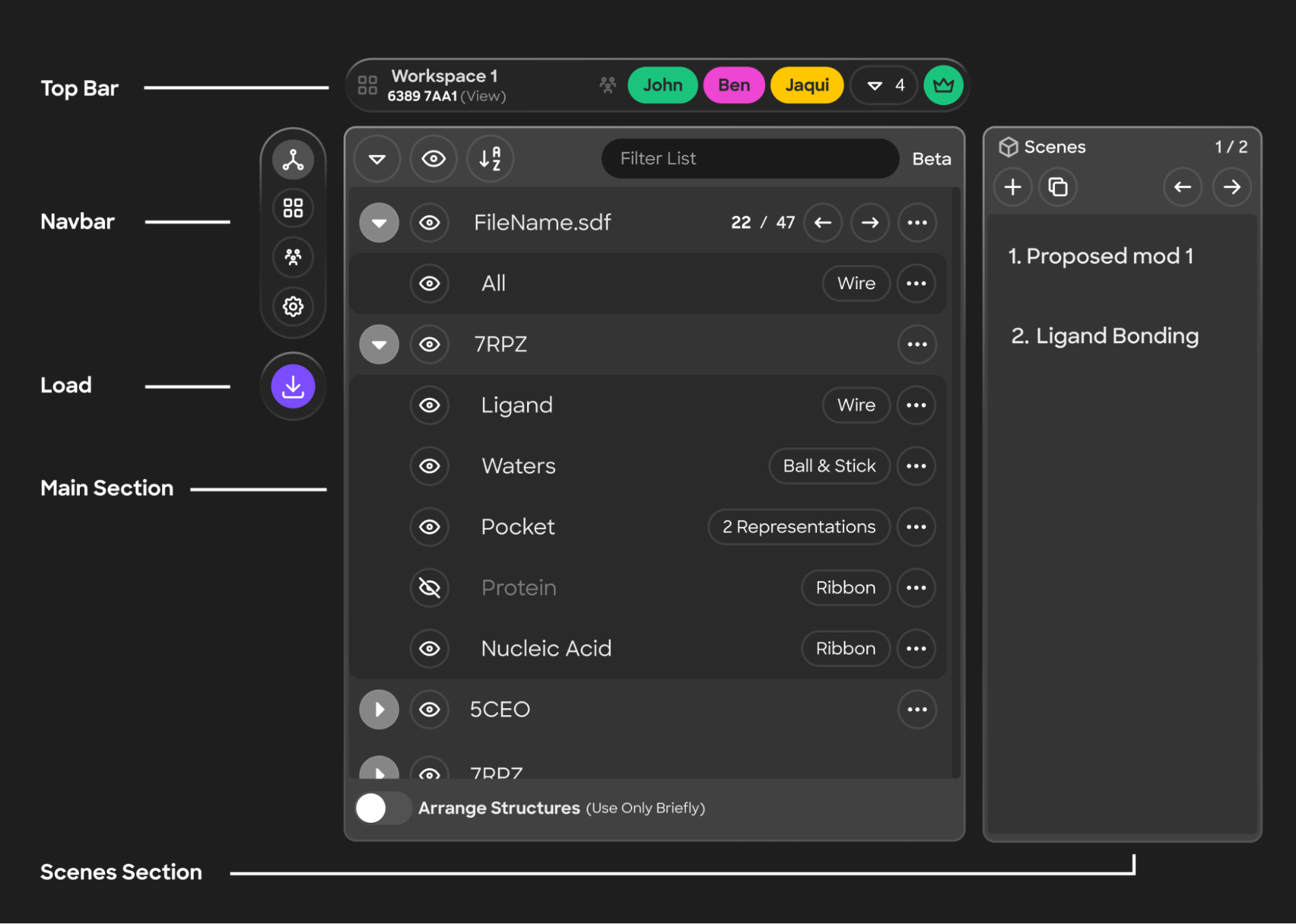Viewport: 1296px width, 924px height.
Task: Enable the Arrange Structures switch
Action: [383, 808]
